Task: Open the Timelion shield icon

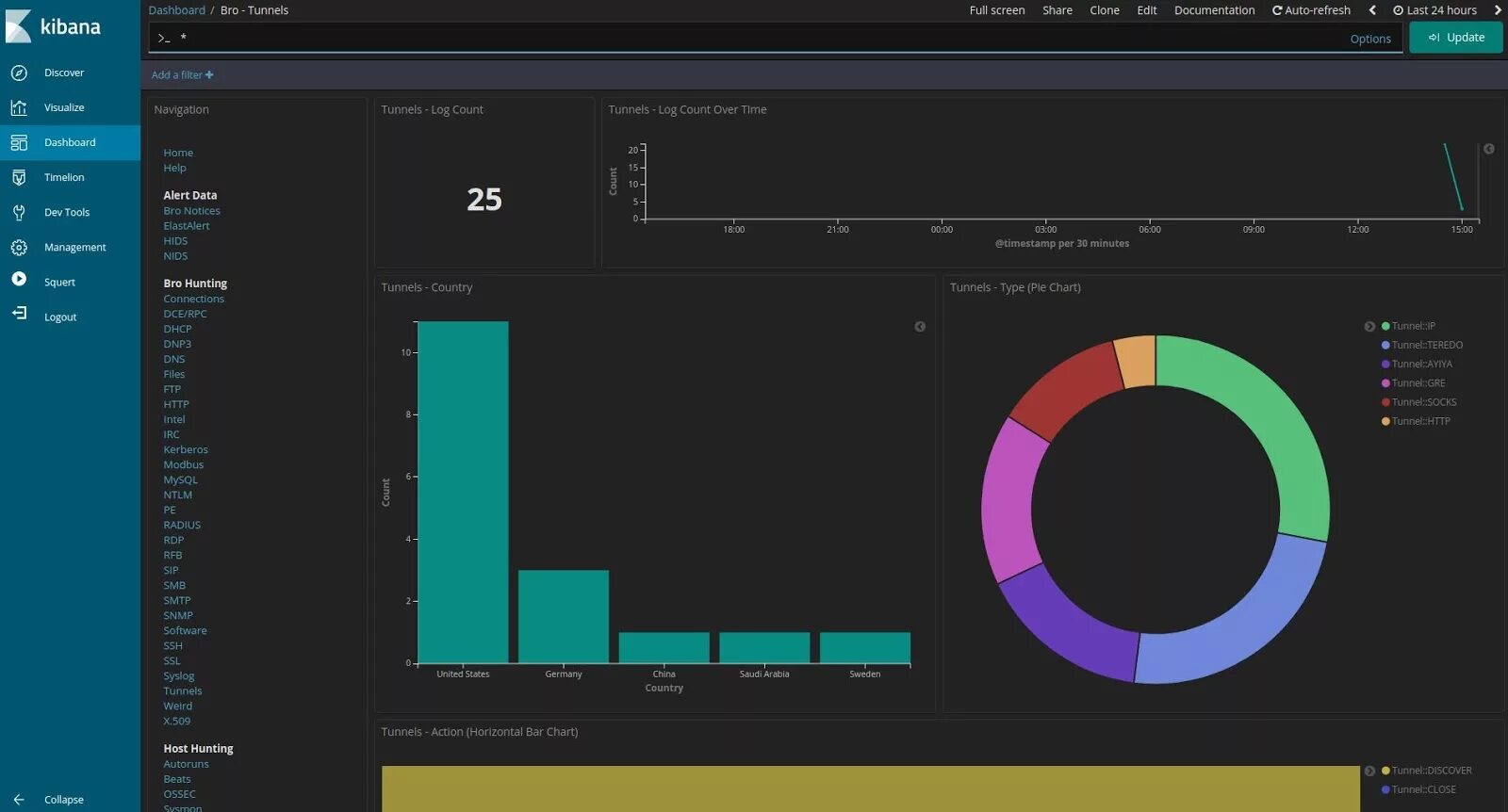Action: click(19, 177)
